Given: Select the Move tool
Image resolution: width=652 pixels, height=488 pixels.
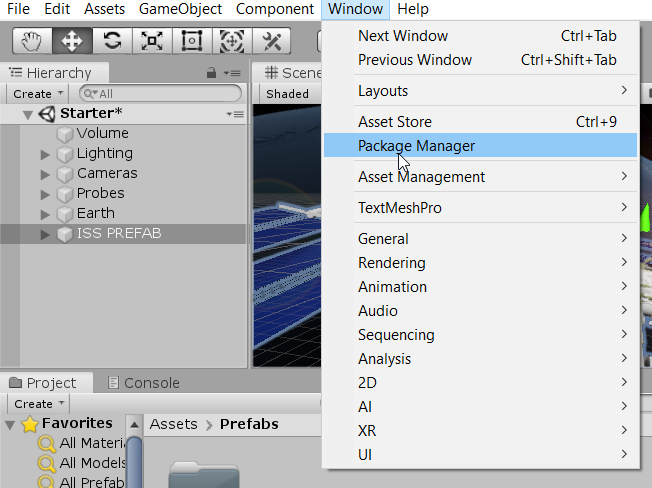Looking at the screenshot, I should pos(72,41).
